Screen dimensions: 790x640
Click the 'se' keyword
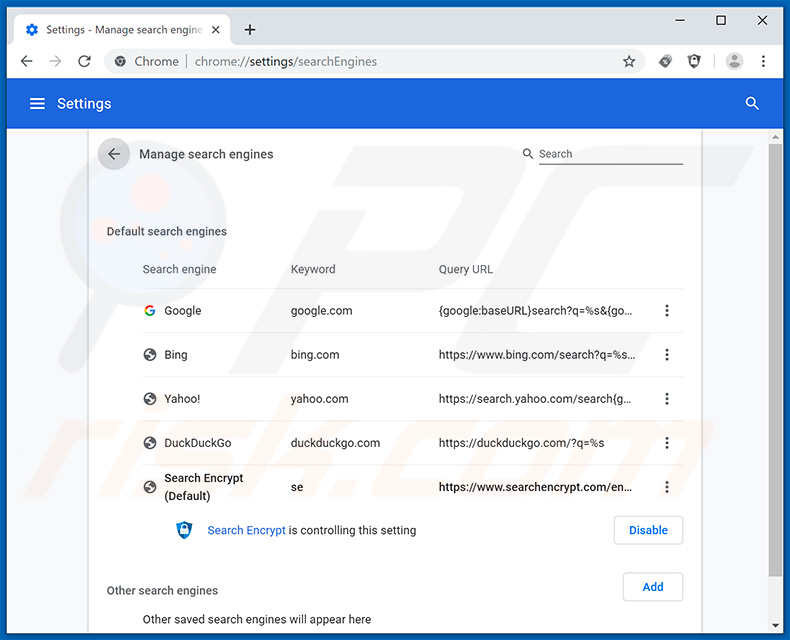point(297,487)
